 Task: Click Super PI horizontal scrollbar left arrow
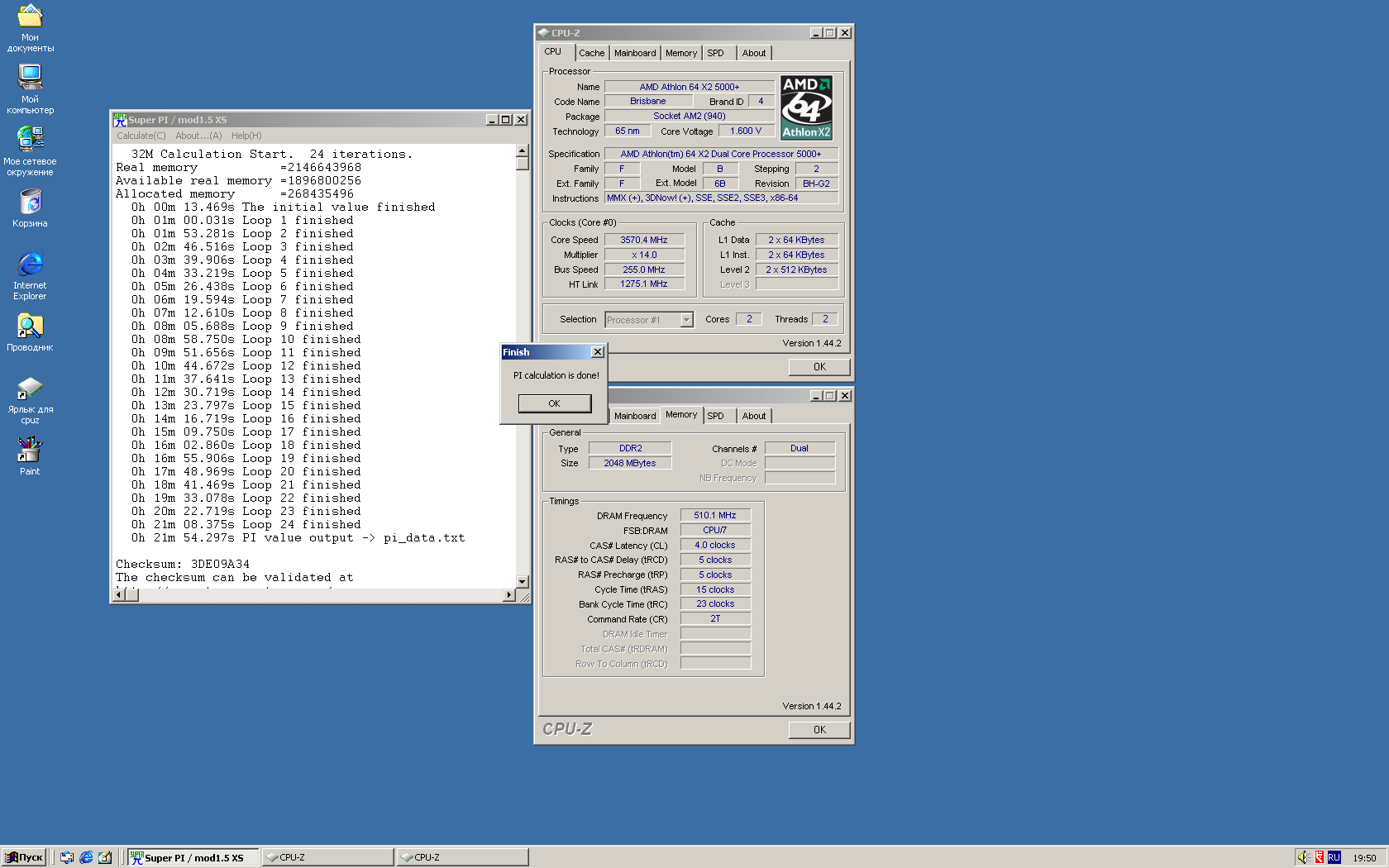tap(119, 595)
